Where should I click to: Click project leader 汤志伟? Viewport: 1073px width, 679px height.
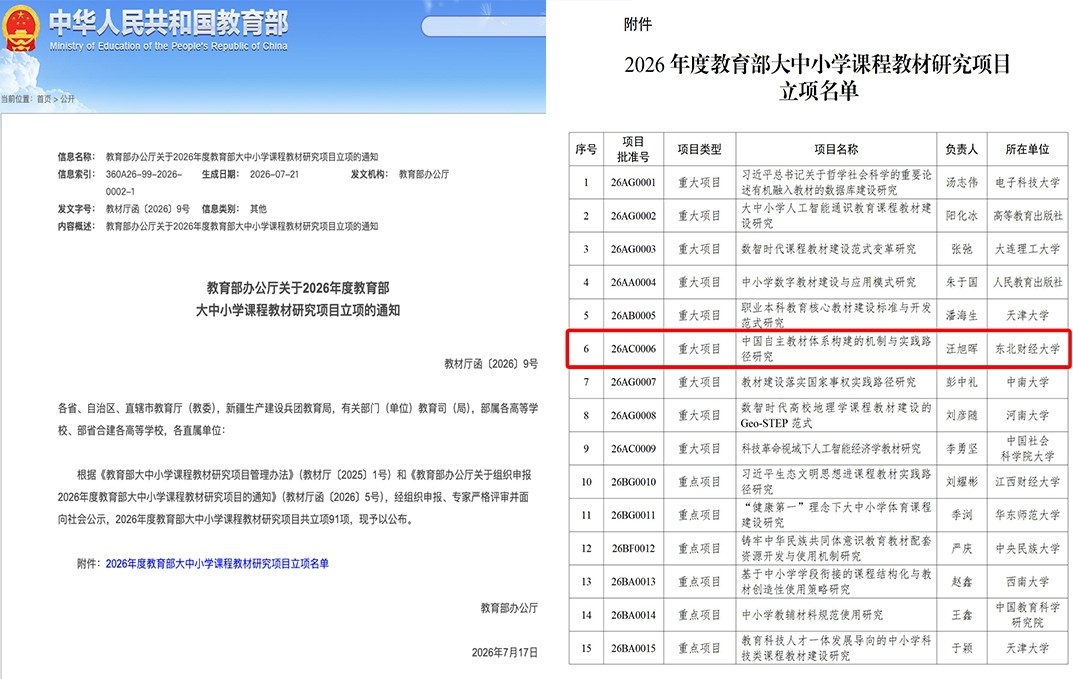(x=961, y=183)
